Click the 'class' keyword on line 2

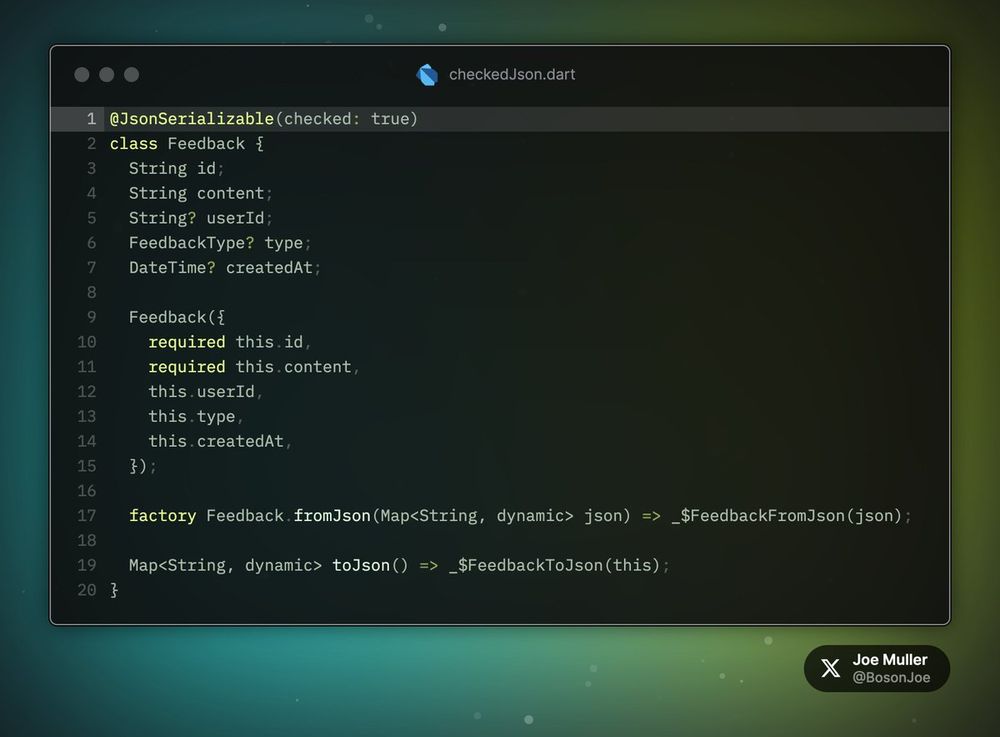click(133, 144)
